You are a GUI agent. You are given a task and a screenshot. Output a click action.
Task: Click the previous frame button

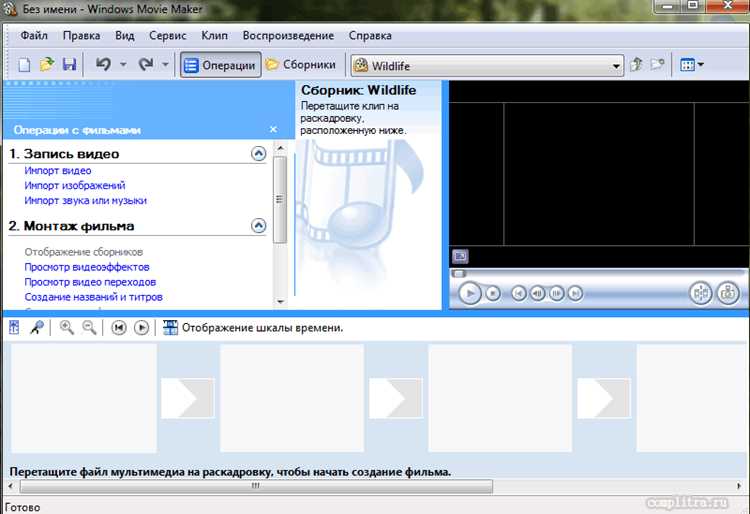[538, 293]
